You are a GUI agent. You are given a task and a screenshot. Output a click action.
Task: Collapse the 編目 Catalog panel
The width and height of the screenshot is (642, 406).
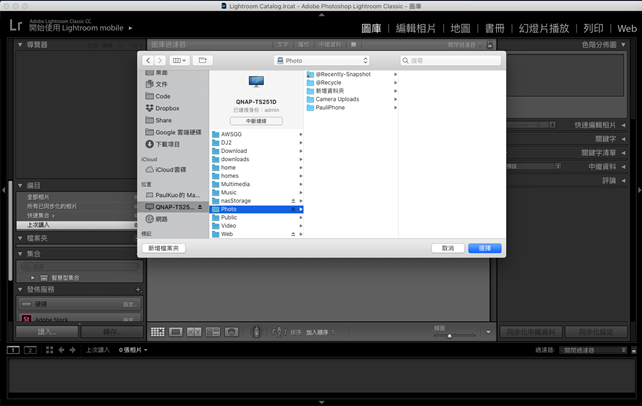pyautogui.click(x=20, y=185)
